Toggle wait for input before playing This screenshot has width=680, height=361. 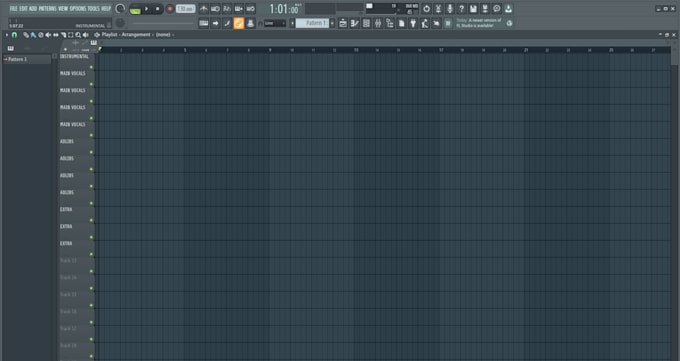215,9
